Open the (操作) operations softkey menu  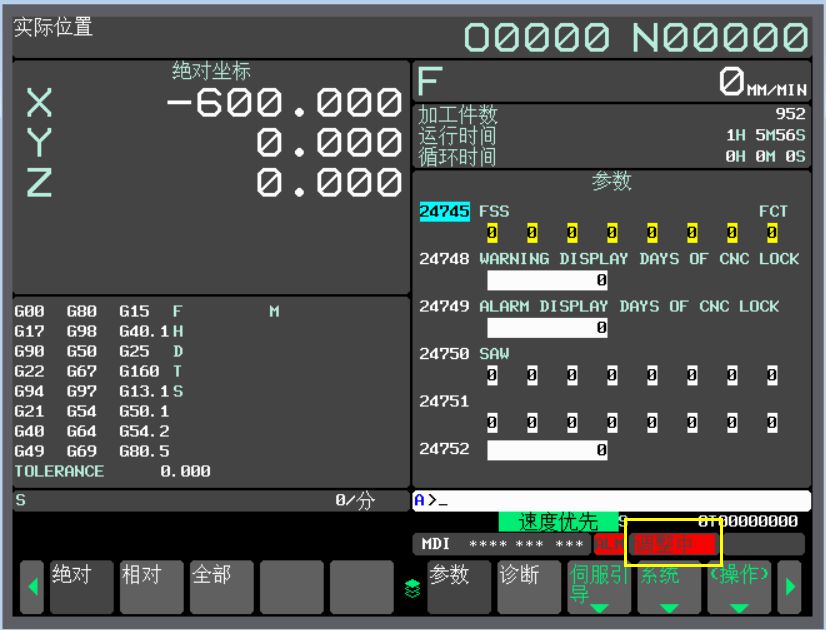coord(739,587)
